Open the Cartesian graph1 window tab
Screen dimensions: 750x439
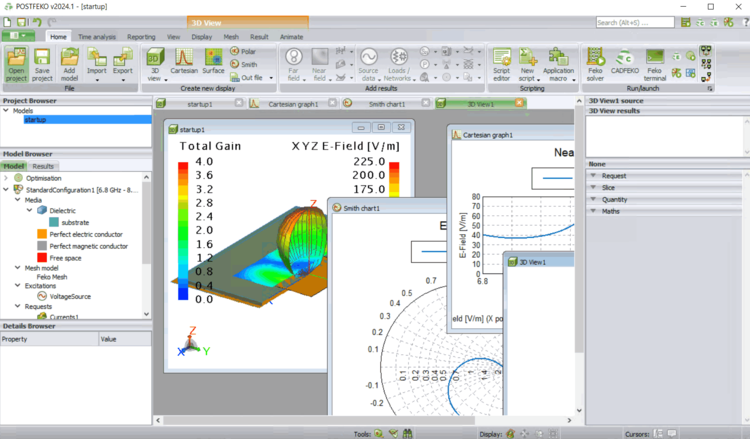click(292, 103)
